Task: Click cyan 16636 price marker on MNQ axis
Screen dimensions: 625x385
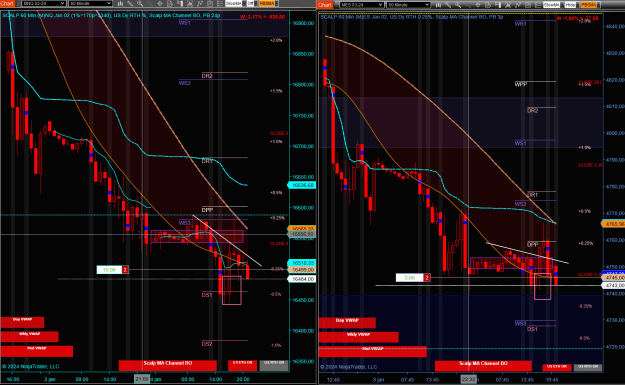Action: click(302, 185)
